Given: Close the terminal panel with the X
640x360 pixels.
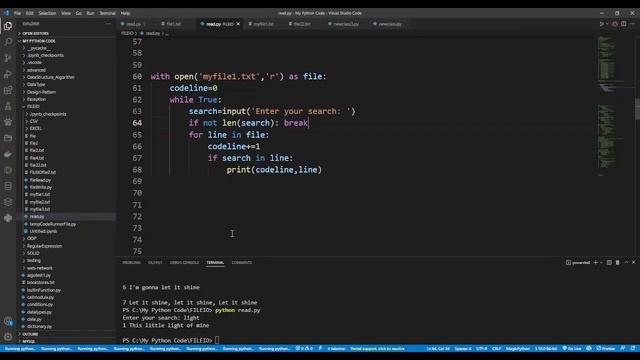Looking at the screenshot, I should [x=633, y=262].
